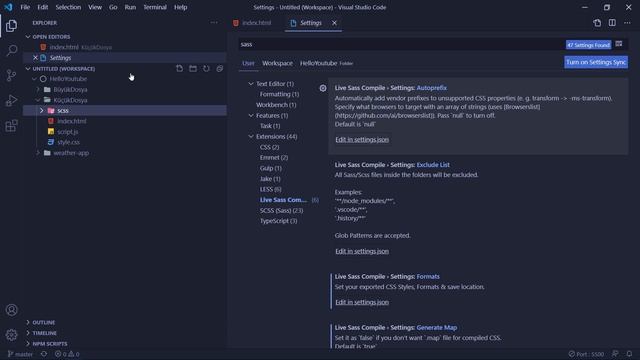Click Edit in settings.json under Formats
Viewport: 640px width, 360px height.
coord(362,302)
